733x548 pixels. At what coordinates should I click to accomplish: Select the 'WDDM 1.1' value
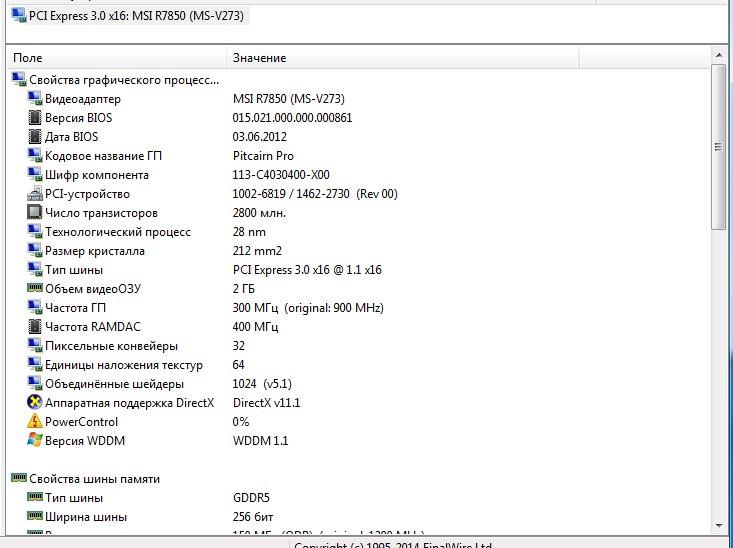pyautogui.click(x=260, y=440)
